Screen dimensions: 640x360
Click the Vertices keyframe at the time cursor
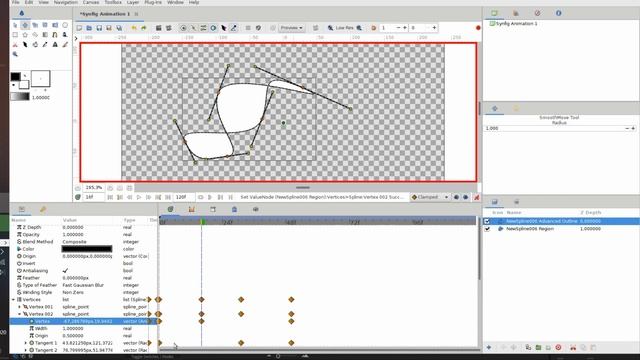click(201, 300)
